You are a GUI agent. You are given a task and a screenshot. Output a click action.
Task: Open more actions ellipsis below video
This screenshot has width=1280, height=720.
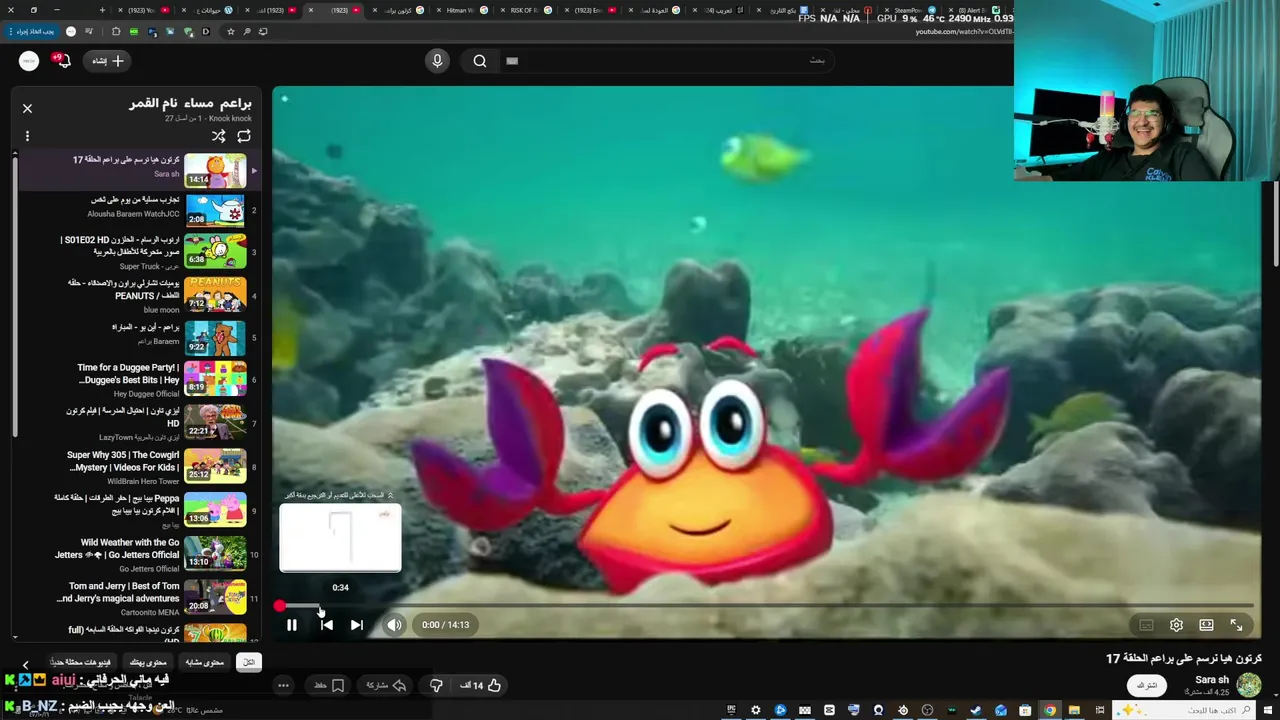pos(284,685)
